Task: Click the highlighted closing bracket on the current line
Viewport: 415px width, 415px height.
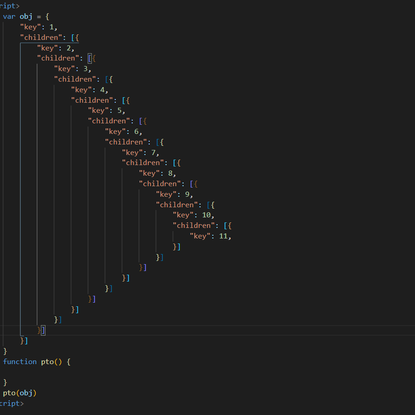Action: (x=43, y=330)
